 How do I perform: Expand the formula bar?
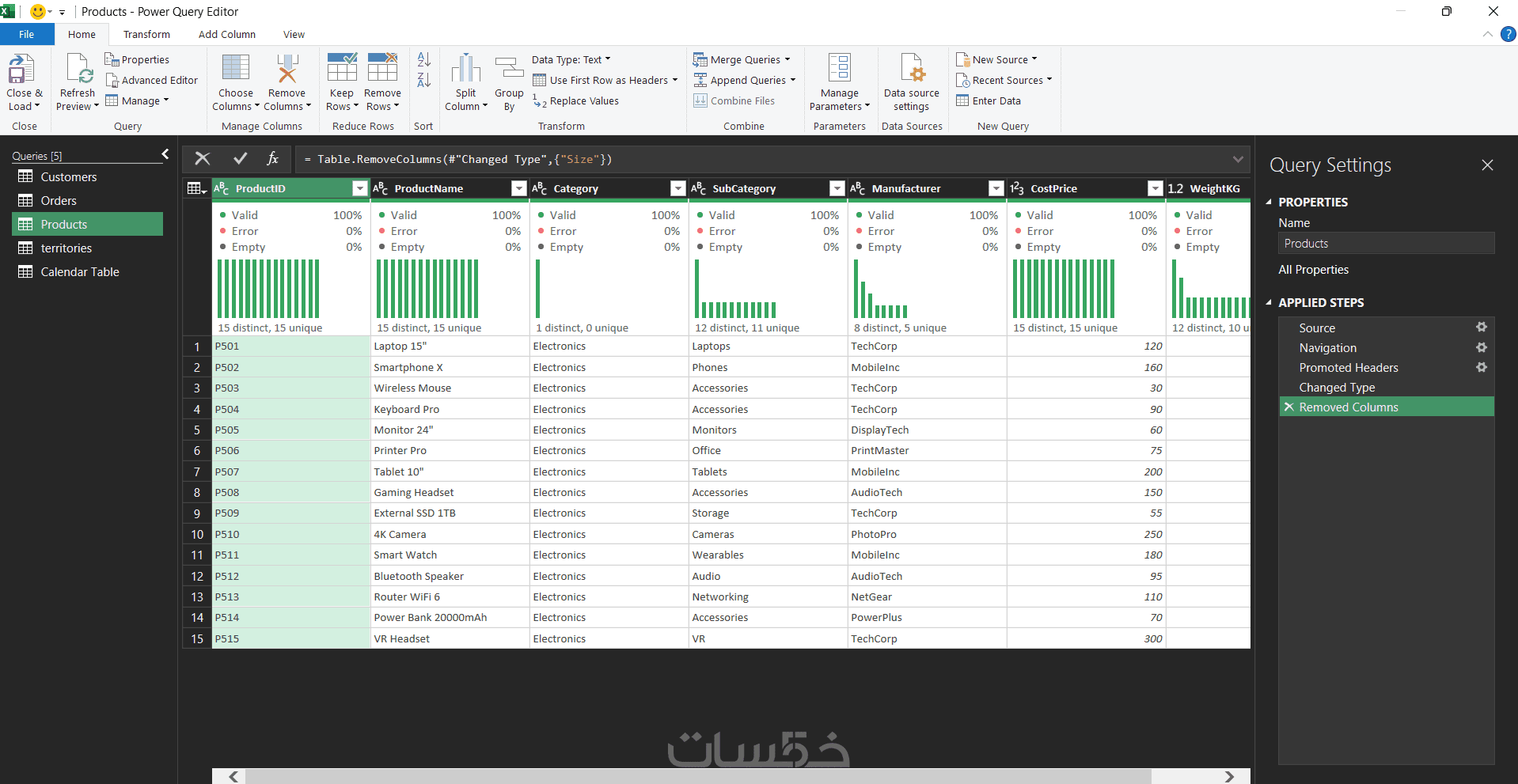[x=1238, y=159]
